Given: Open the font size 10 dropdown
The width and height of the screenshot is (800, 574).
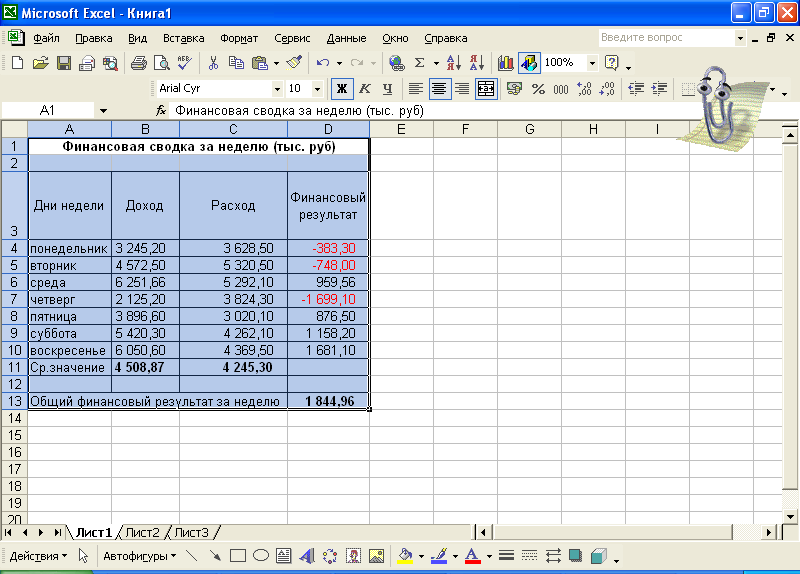Looking at the screenshot, I should (x=317, y=89).
